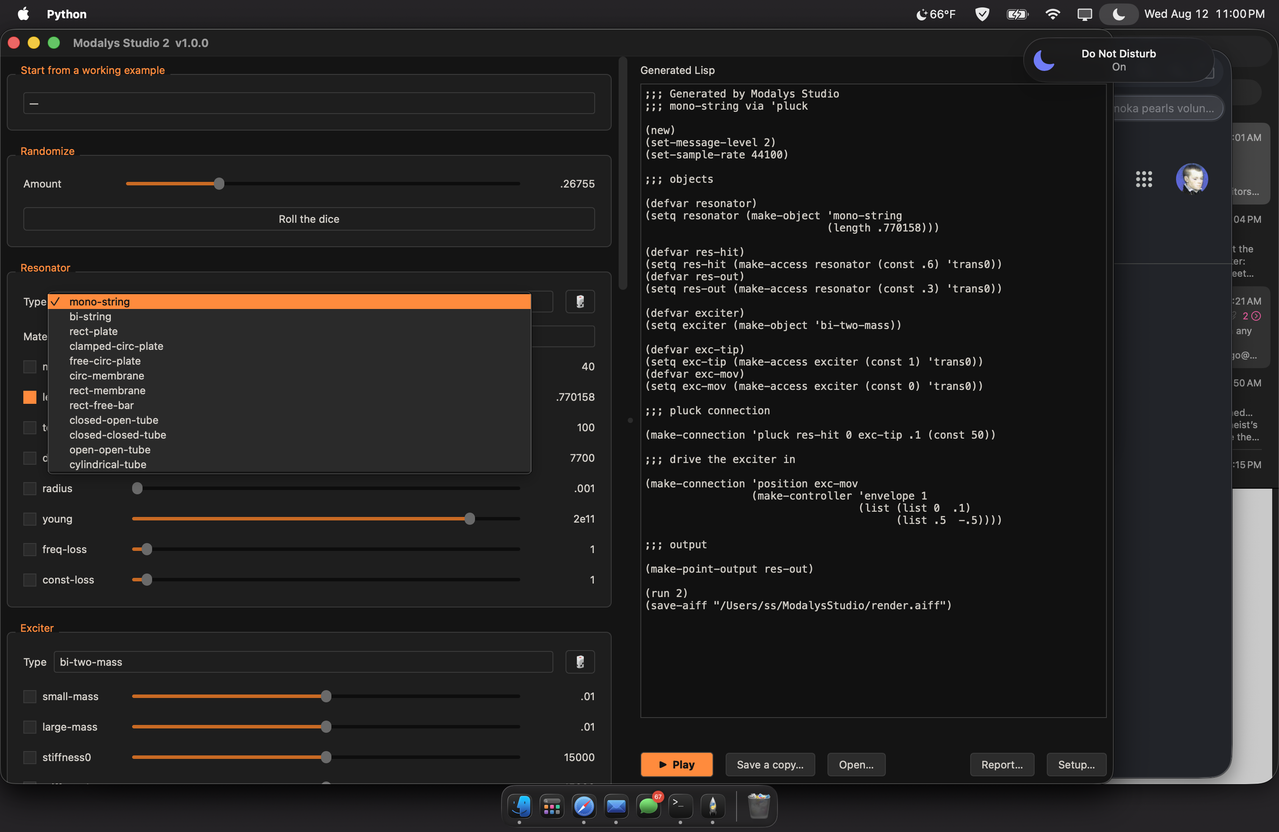The width and height of the screenshot is (1279, 832).
Task: Choose open-open-tube resonator type
Action: point(290,450)
